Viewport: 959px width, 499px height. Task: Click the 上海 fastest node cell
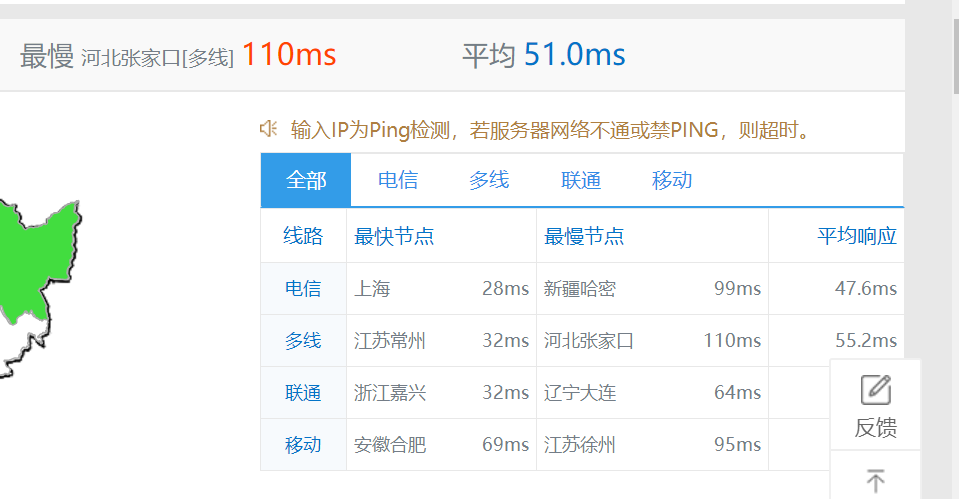point(372,289)
